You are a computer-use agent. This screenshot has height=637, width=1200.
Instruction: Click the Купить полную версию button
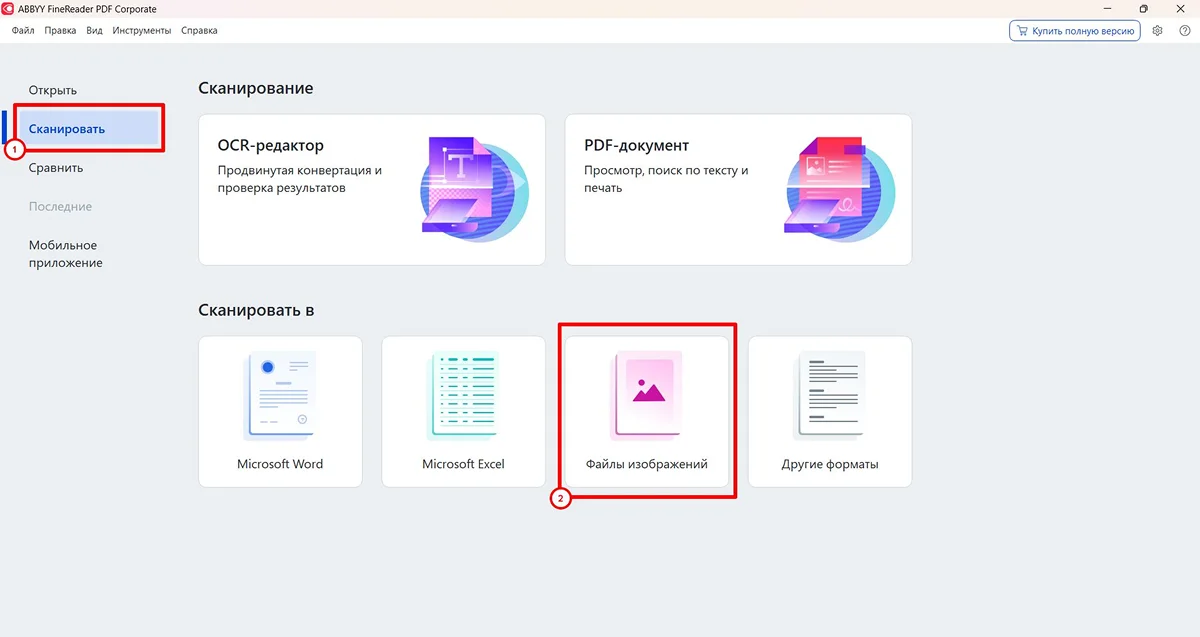coord(1075,31)
